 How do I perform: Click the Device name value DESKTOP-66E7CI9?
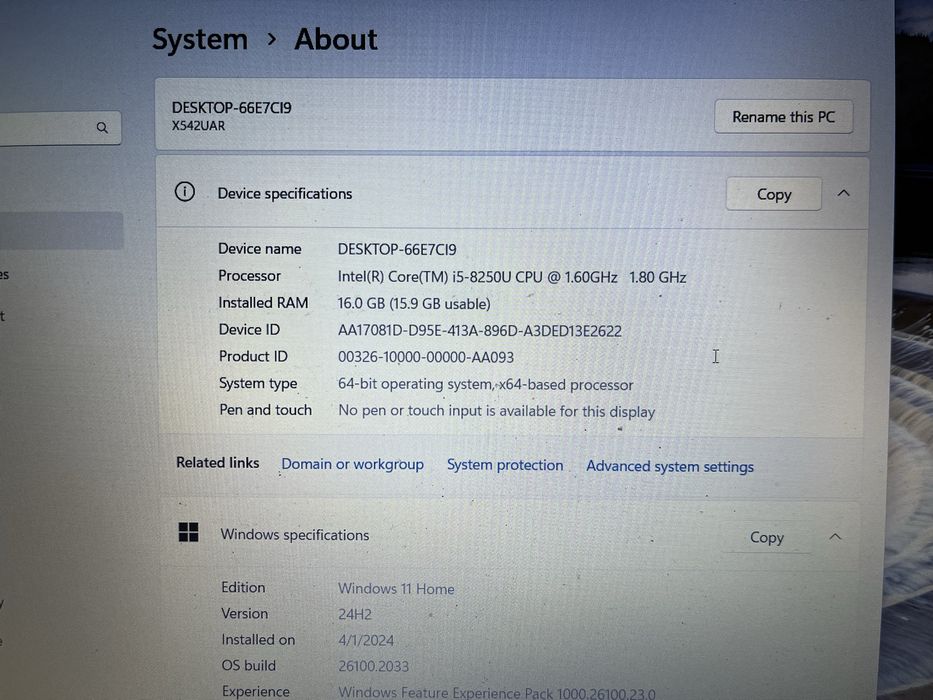tap(397, 249)
